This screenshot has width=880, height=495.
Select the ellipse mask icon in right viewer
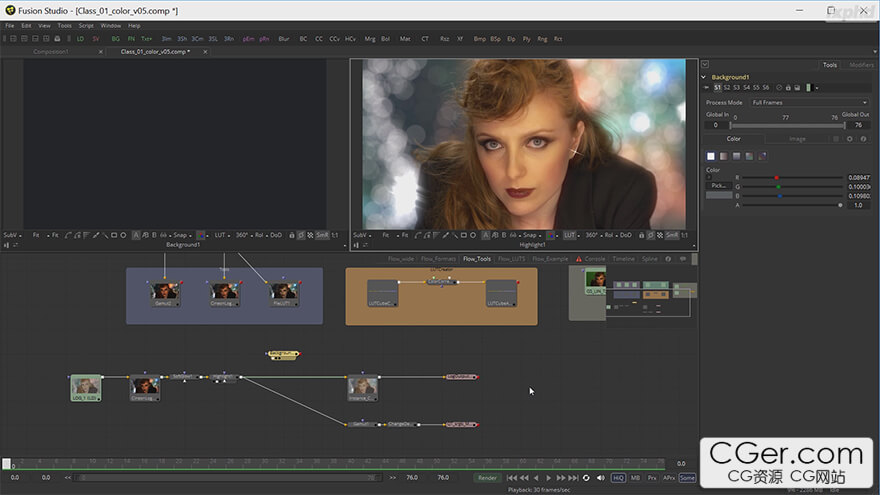(x=473, y=235)
